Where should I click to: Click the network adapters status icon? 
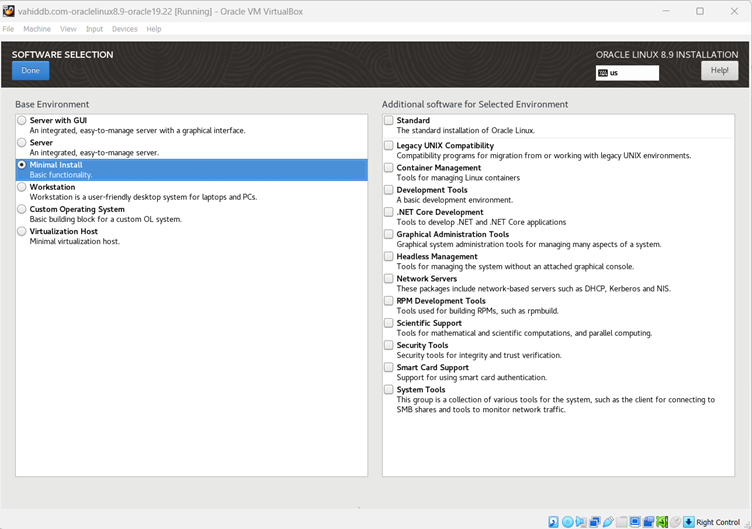tap(594, 522)
